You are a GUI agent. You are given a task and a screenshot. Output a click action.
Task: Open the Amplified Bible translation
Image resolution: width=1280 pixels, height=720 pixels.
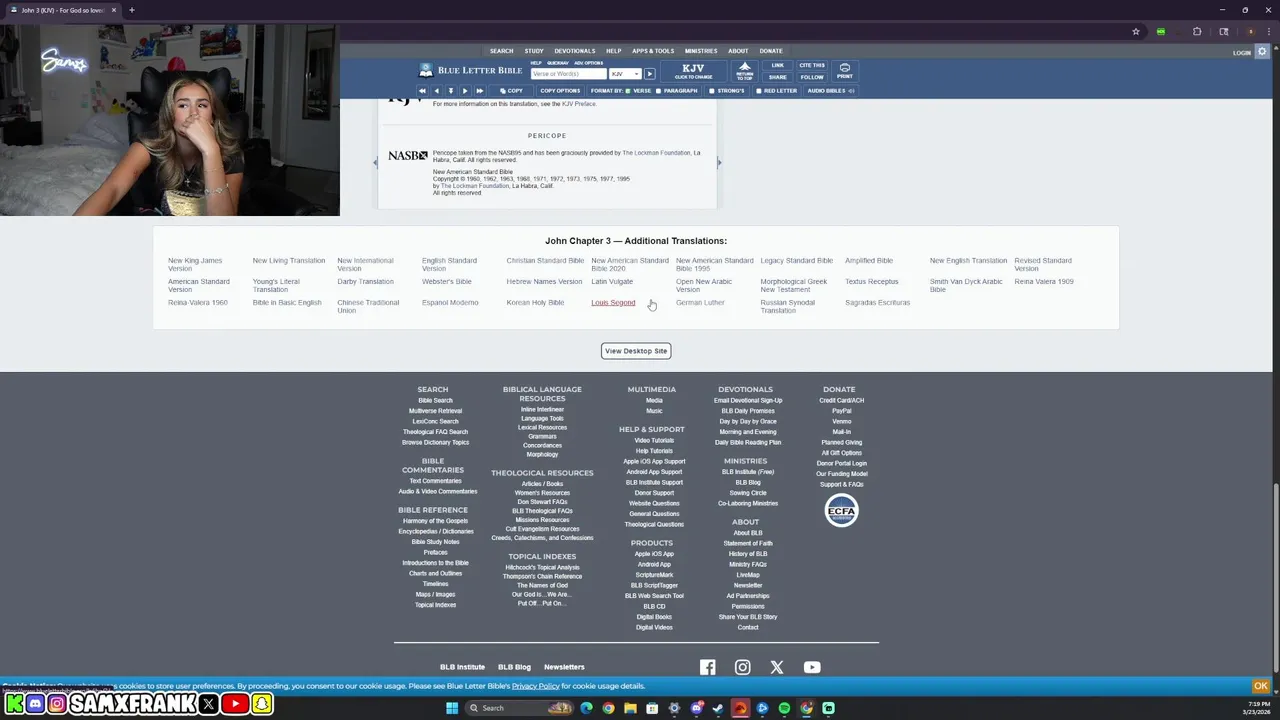coord(869,260)
